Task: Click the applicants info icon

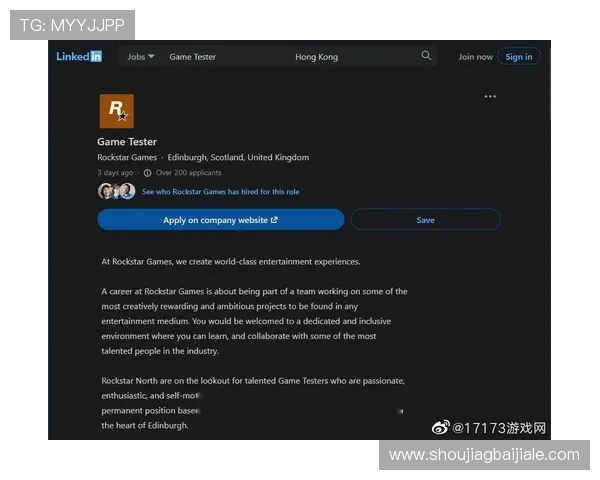Action: 147,173
